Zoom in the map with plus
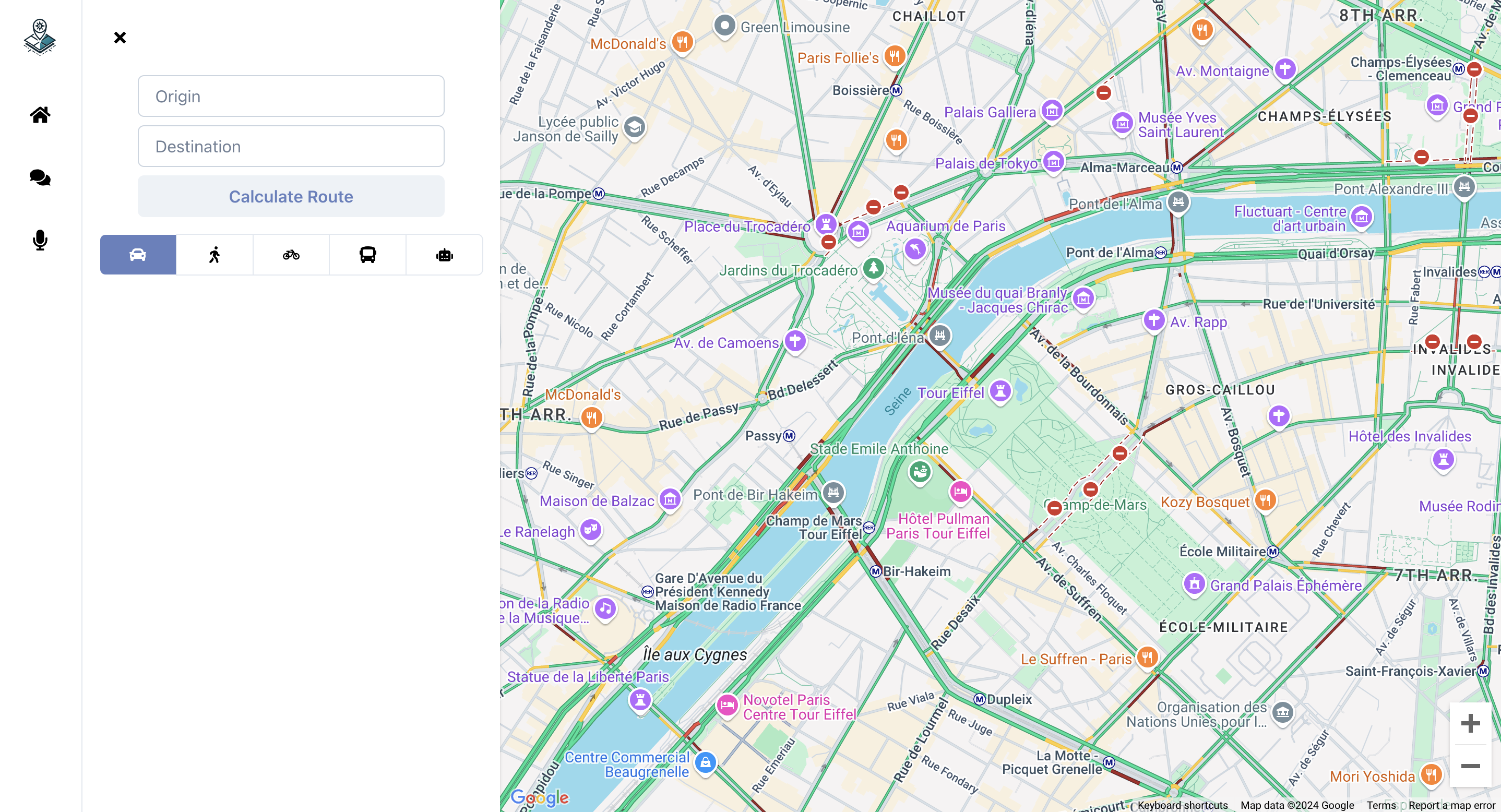The image size is (1501, 812). coord(1470,723)
